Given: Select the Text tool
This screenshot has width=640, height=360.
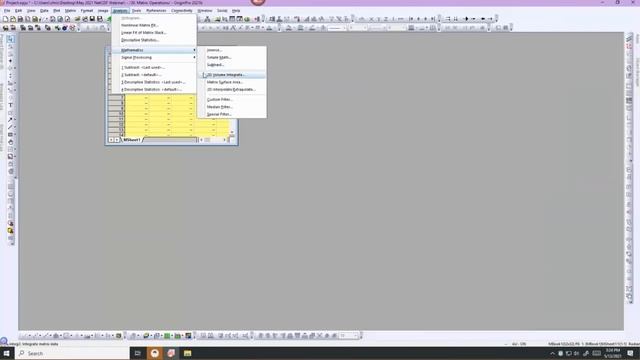Looking at the screenshot, I should [x=11, y=105].
